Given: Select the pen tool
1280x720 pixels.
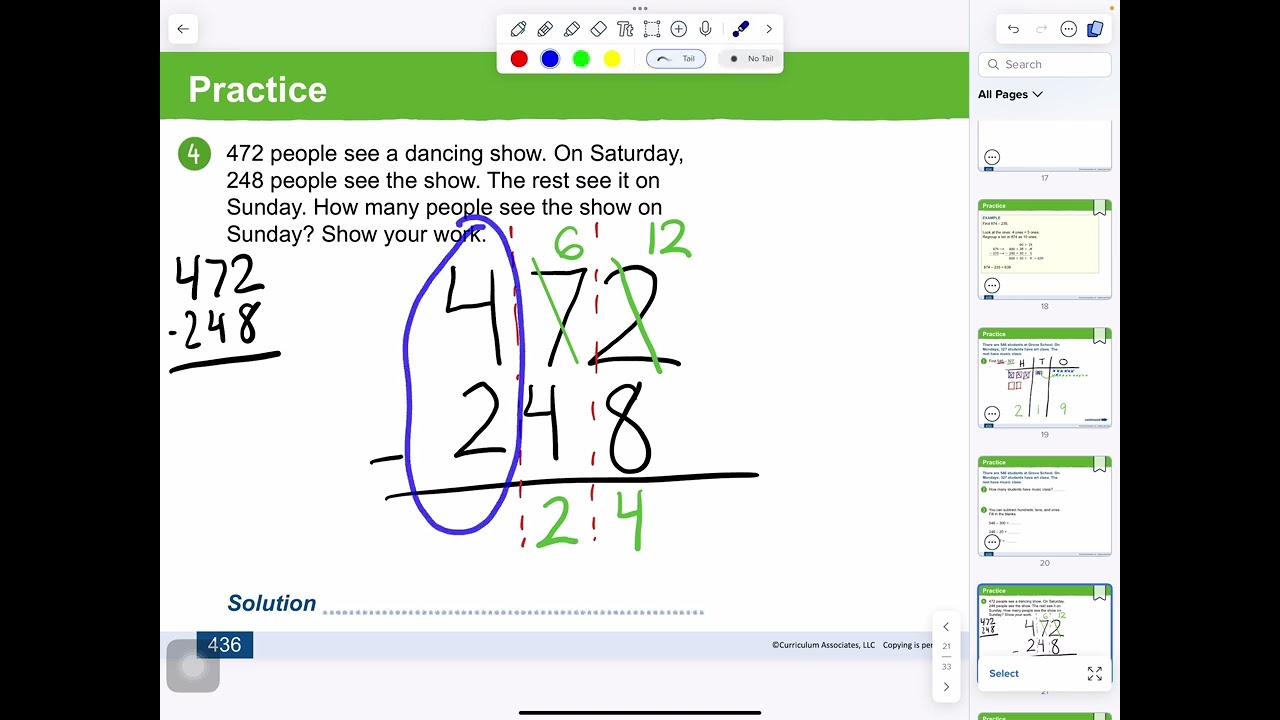Looking at the screenshot, I should point(518,29).
